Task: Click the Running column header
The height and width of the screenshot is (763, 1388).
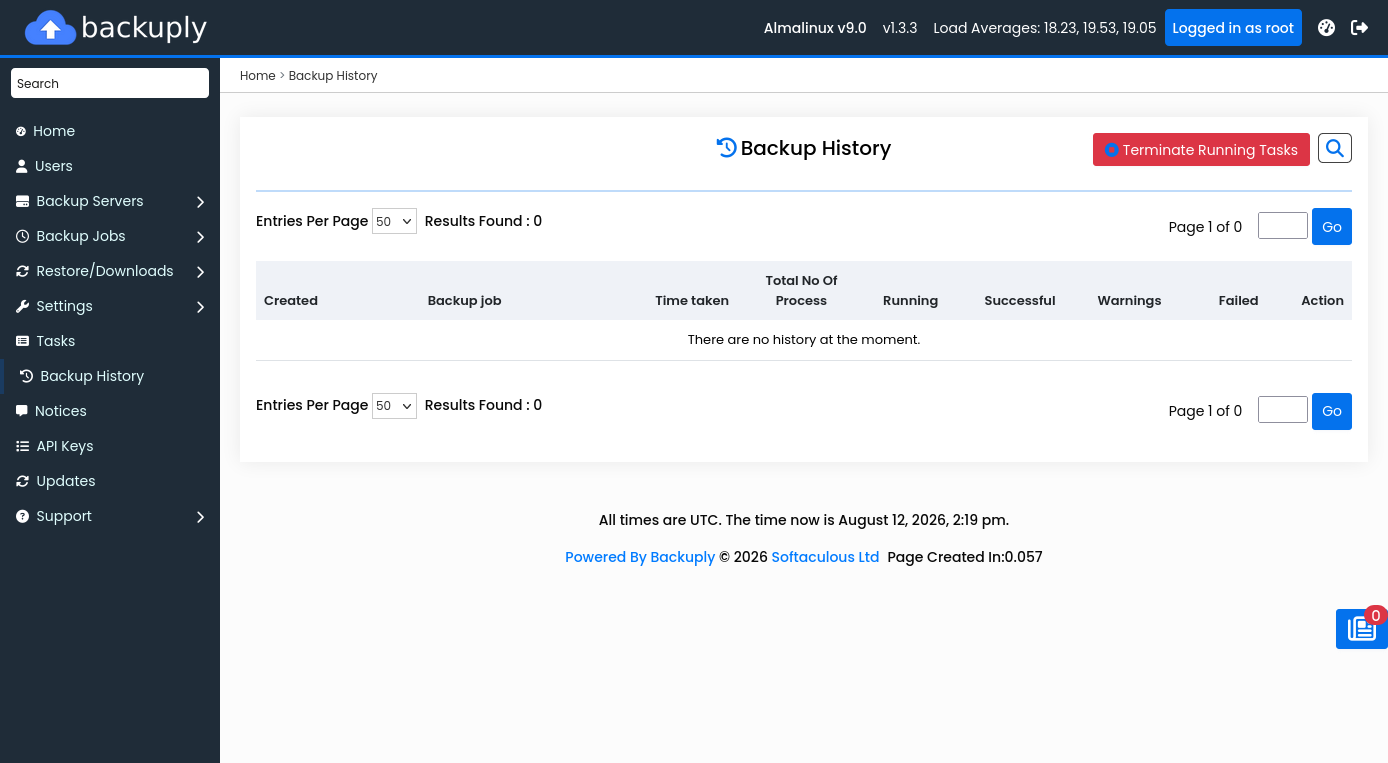Action: click(x=910, y=300)
